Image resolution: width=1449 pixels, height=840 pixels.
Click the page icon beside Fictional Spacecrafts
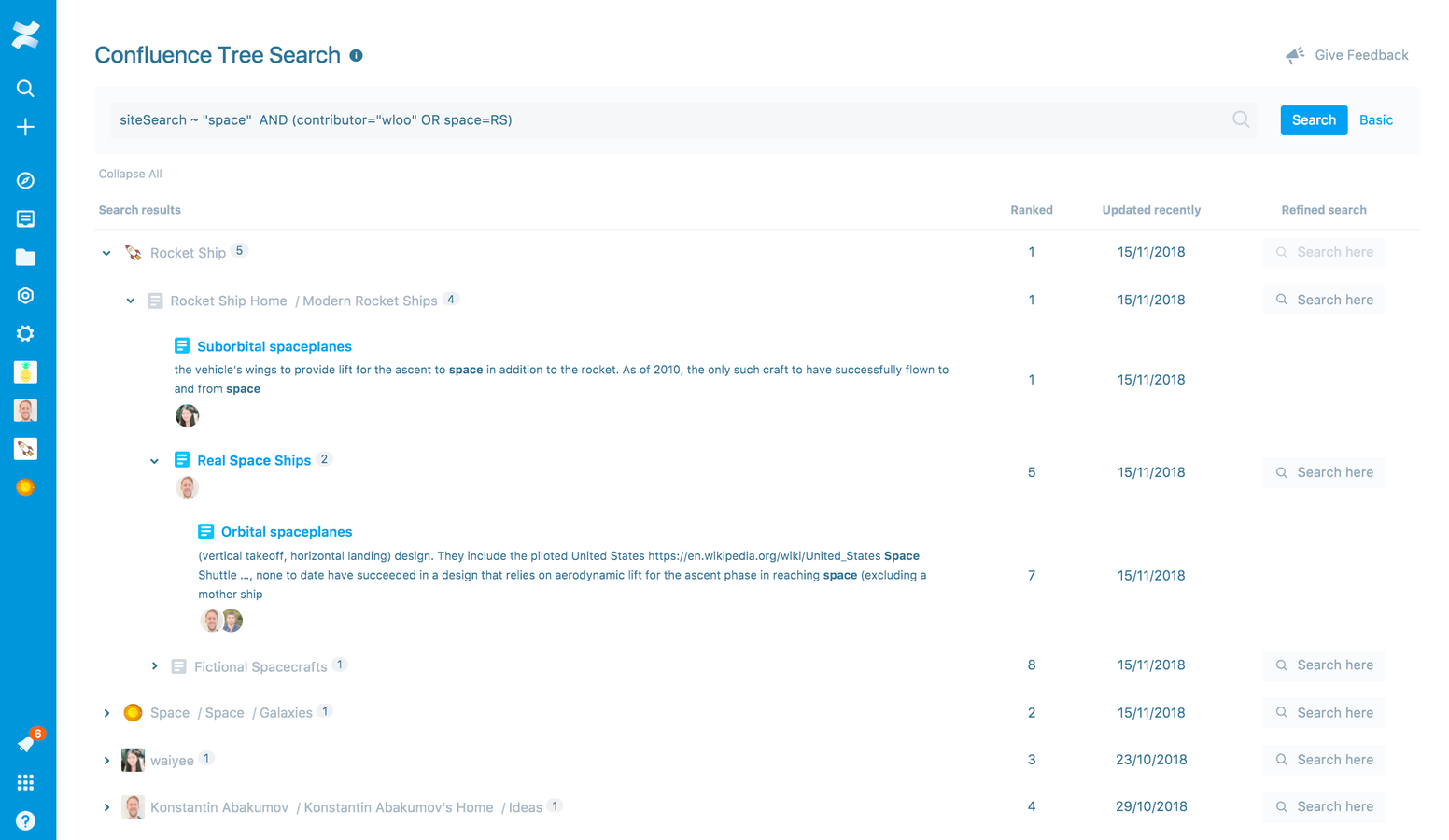[179, 666]
